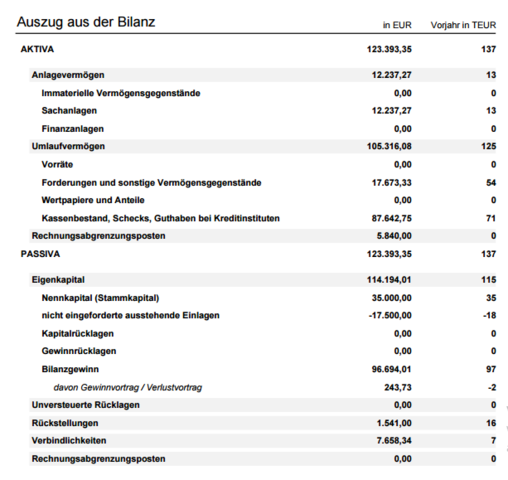Click prior-year value -2

pos(492,388)
